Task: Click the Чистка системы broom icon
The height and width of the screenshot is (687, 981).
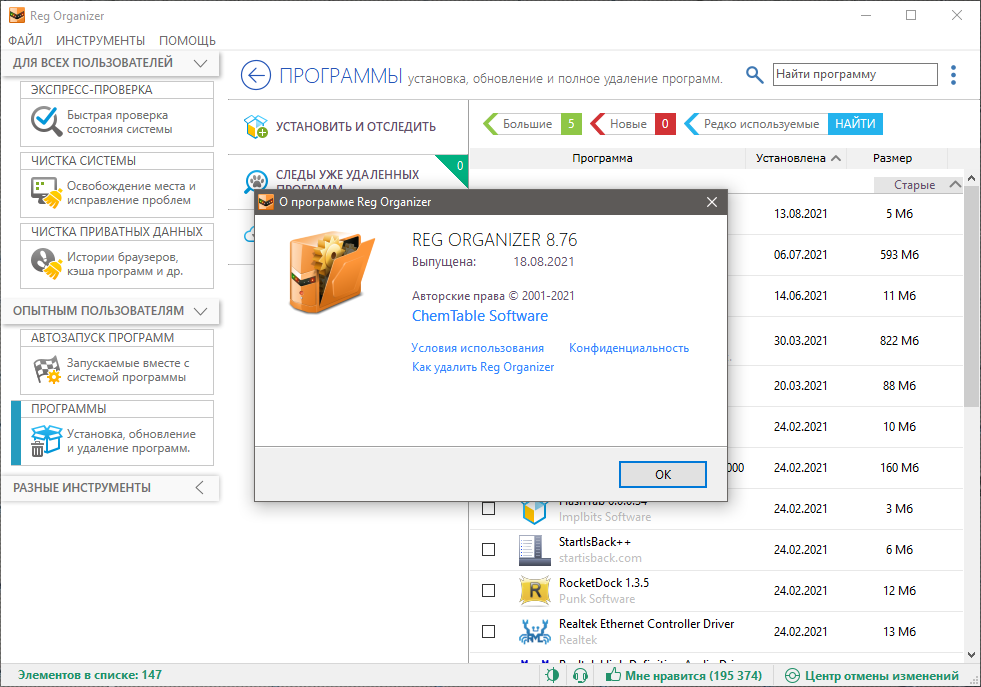Action: point(46,193)
